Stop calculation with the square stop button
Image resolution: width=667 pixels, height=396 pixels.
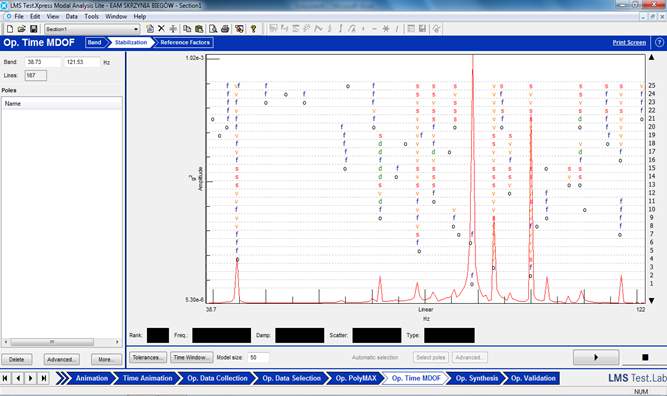(x=644, y=357)
